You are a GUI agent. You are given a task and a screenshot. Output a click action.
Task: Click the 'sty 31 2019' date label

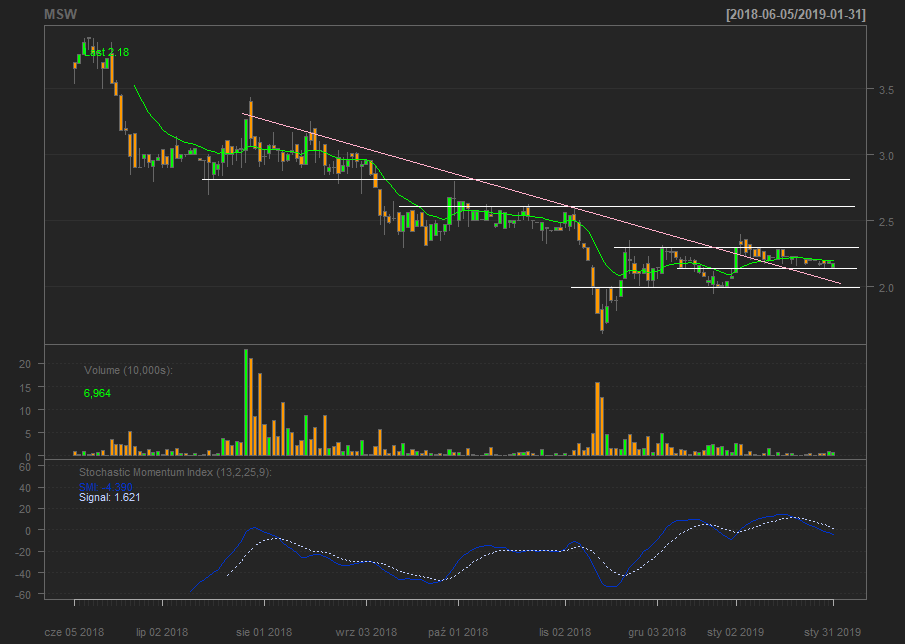pos(832,632)
